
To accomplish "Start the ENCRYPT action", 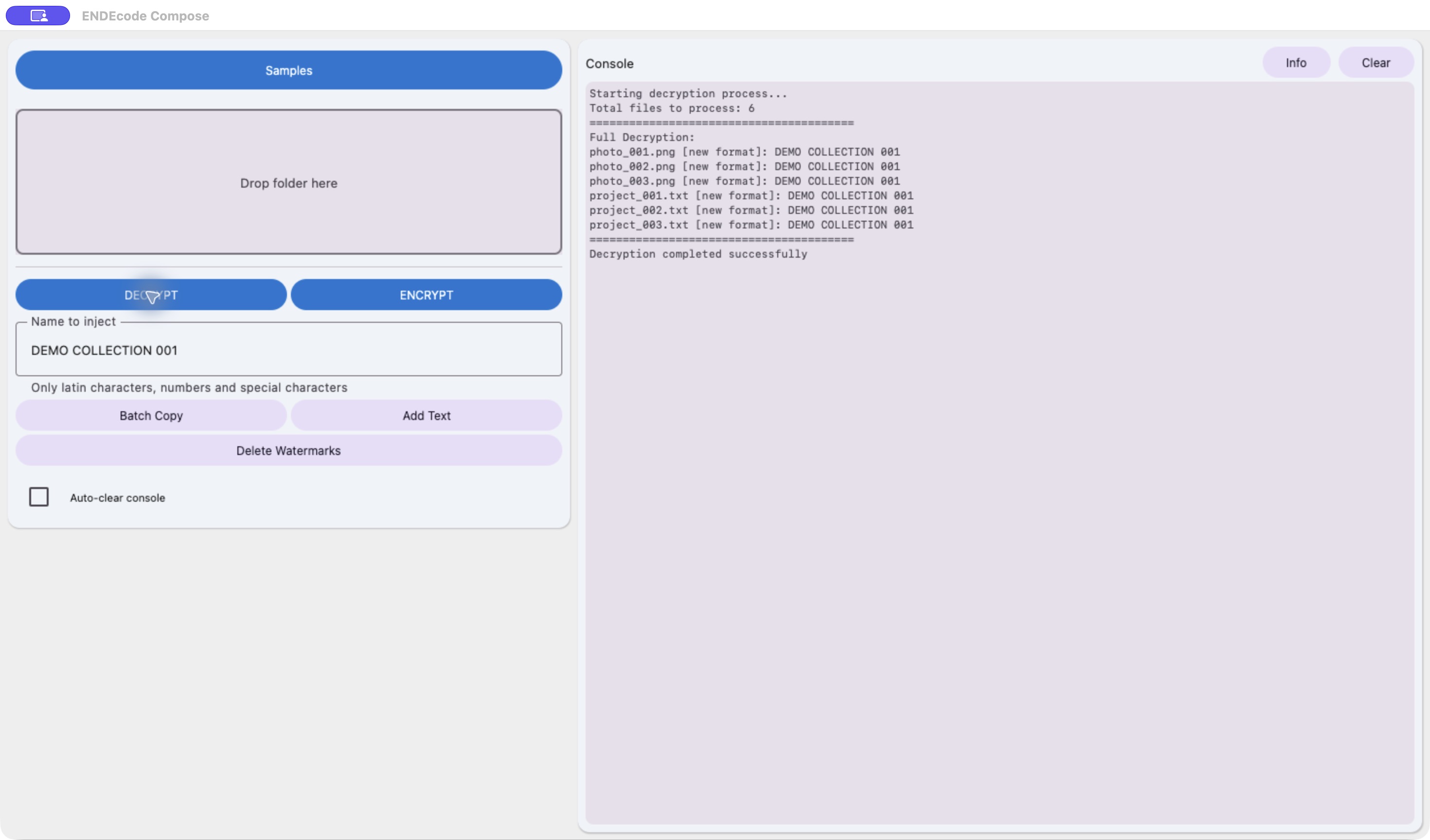I will 426,295.
